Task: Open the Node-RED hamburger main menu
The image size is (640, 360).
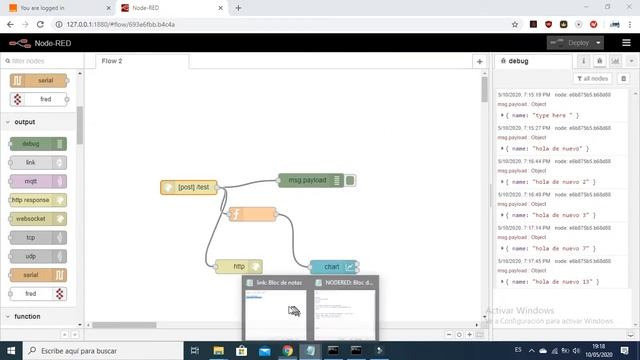Action: click(626, 43)
